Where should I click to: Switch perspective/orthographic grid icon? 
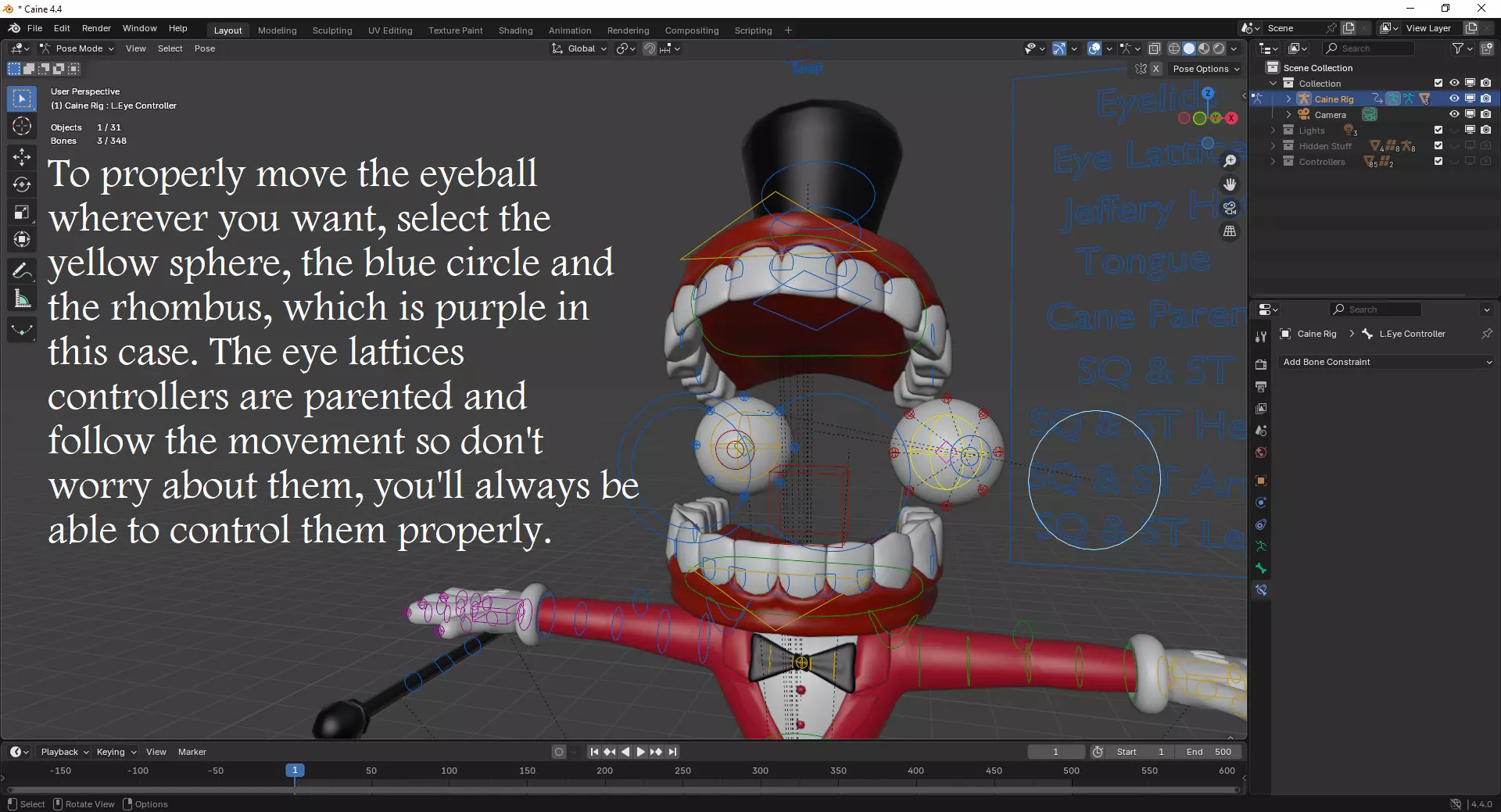(x=1230, y=231)
